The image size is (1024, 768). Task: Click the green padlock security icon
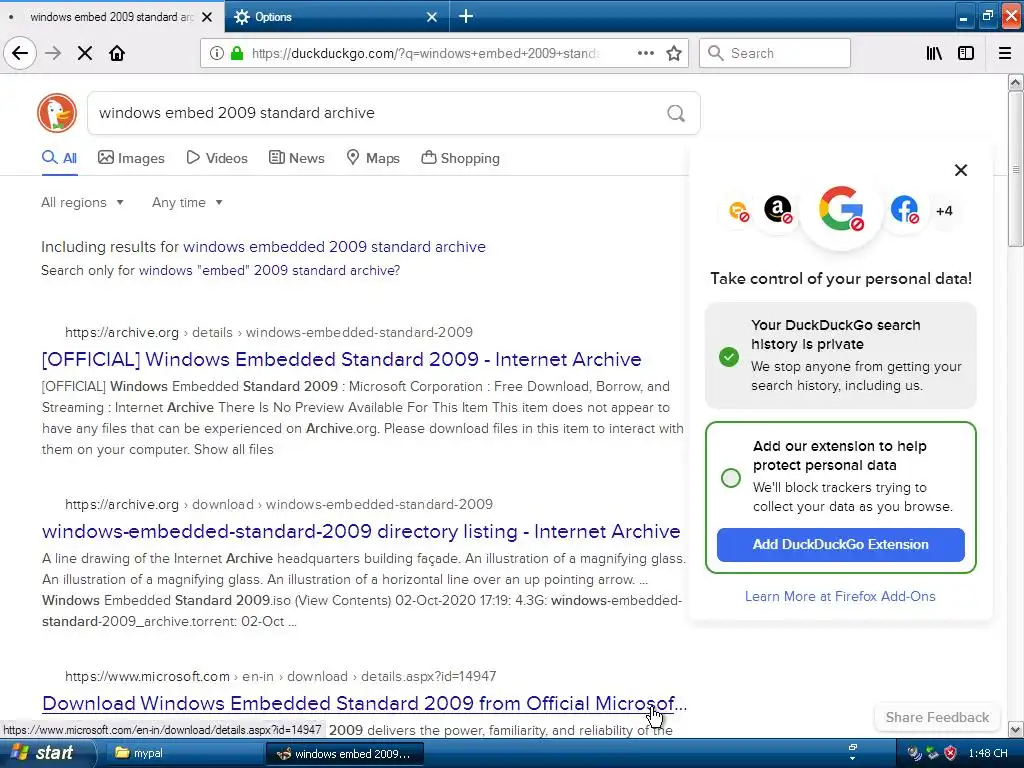point(237,53)
